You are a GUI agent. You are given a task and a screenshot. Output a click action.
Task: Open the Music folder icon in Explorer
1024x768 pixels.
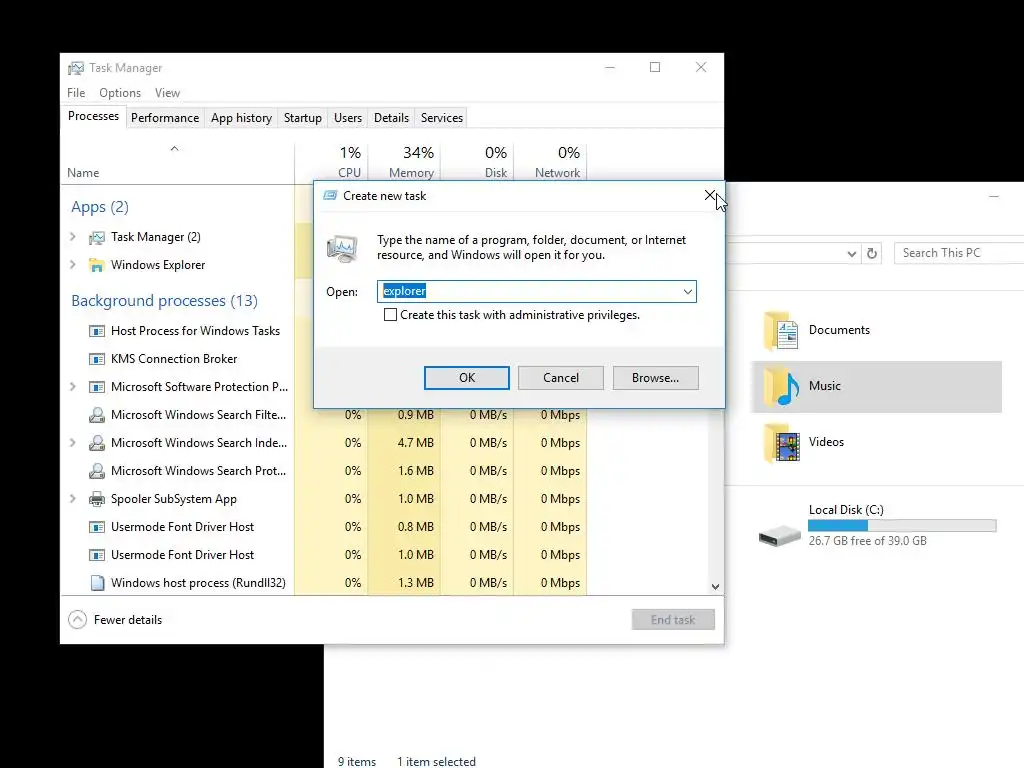[x=780, y=386]
